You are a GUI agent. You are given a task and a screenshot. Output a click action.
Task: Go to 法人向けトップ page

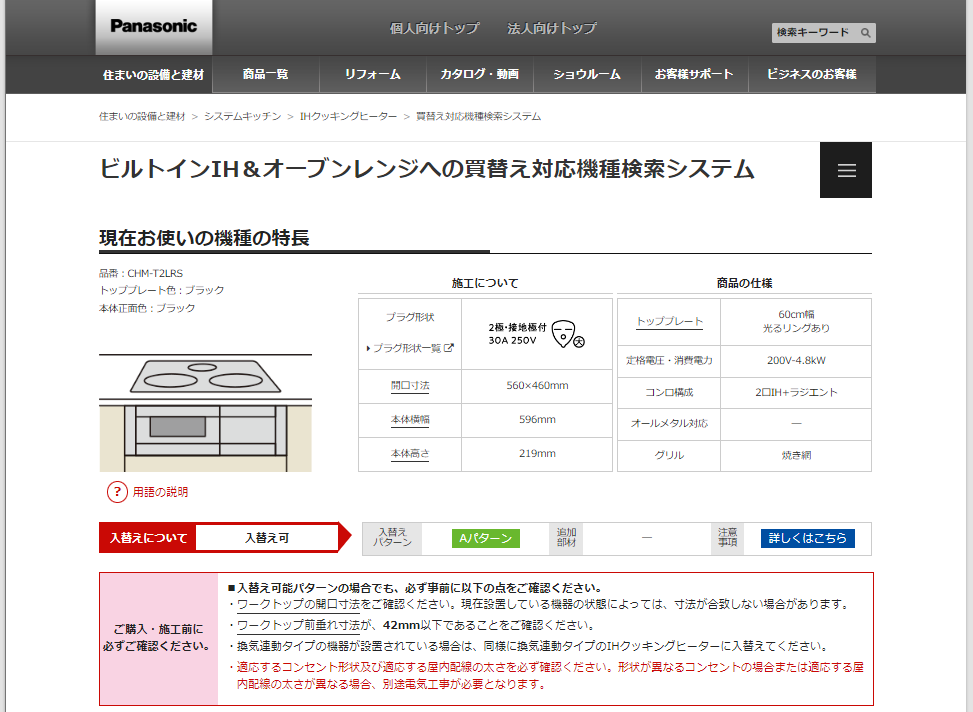(551, 28)
